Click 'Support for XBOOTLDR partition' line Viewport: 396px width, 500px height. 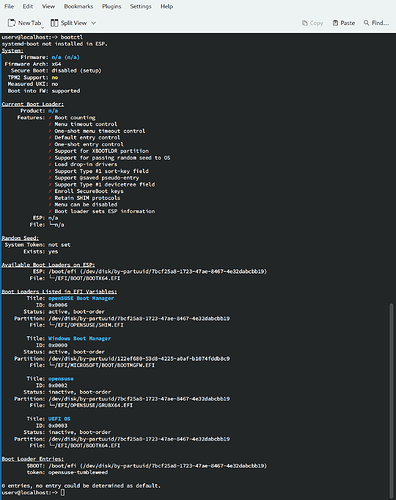click(102, 151)
